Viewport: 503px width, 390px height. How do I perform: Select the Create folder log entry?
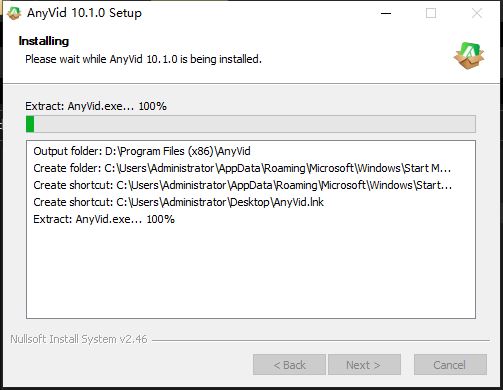pos(242,168)
